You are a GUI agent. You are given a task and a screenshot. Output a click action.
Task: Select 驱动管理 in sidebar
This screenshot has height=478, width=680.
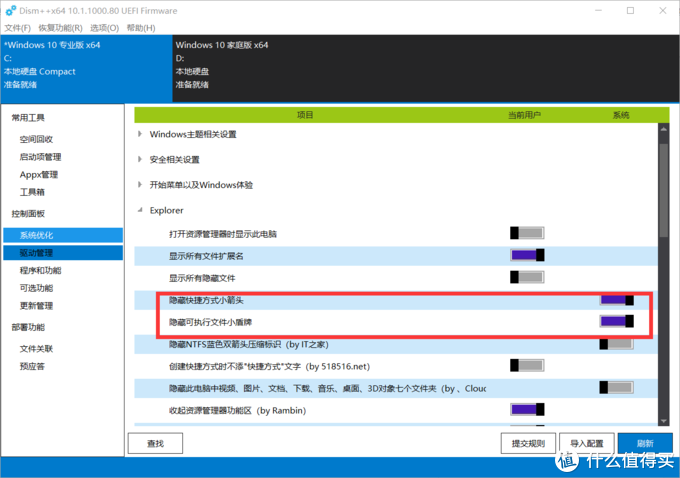click(63, 253)
